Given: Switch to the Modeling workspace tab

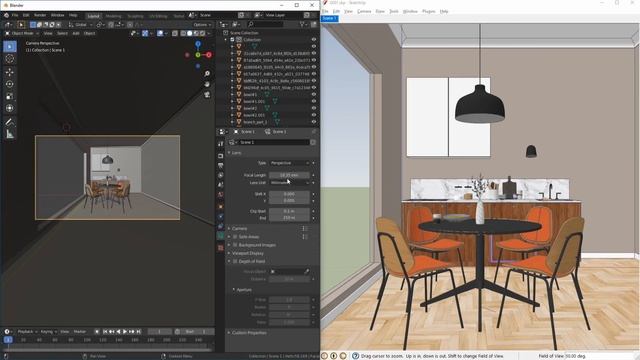Looking at the screenshot, I should pos(113,16).
